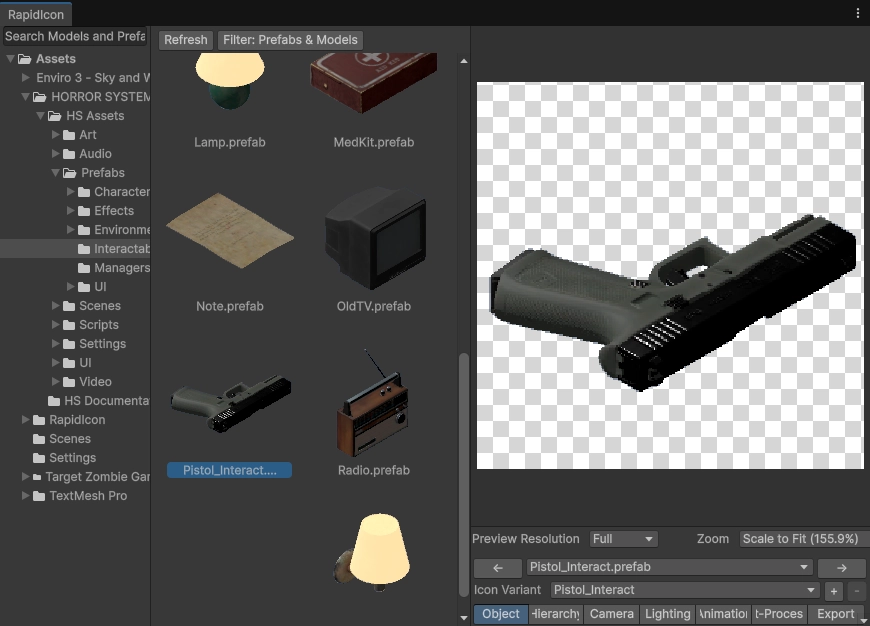Image resolution: width=870 pixels, height=626 pixels.
Task: Expand the Characters folder
Action: click(70, 191)
